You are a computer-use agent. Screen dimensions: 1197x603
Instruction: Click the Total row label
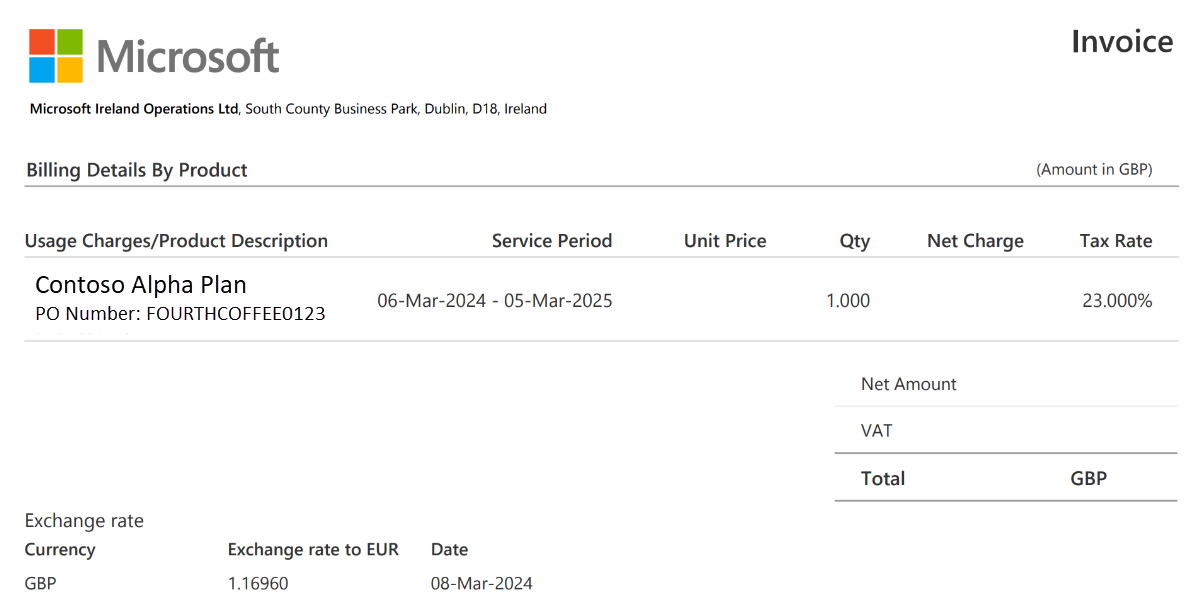(x=883, y=478)
